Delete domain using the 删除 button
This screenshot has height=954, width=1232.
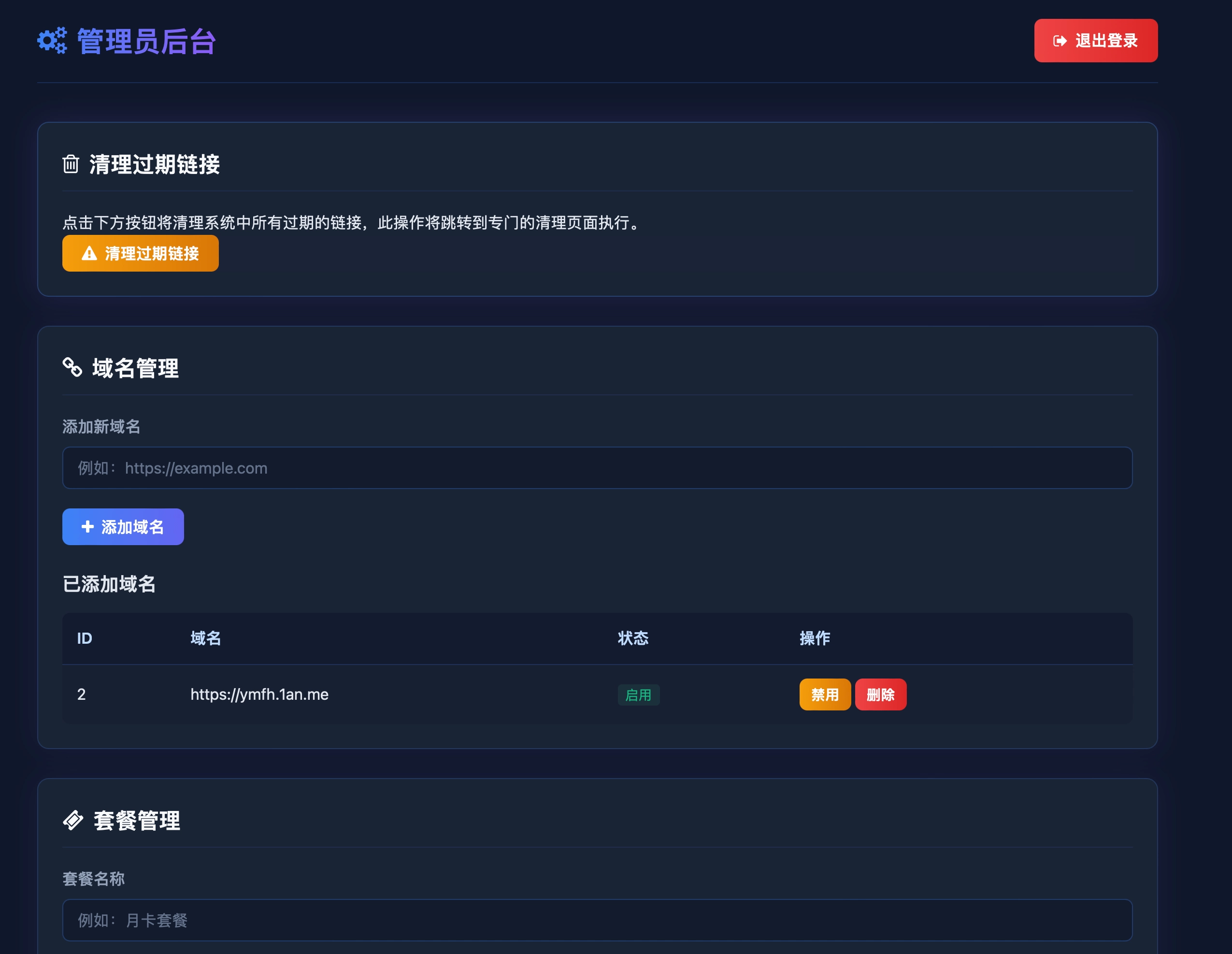pos(880,694)
